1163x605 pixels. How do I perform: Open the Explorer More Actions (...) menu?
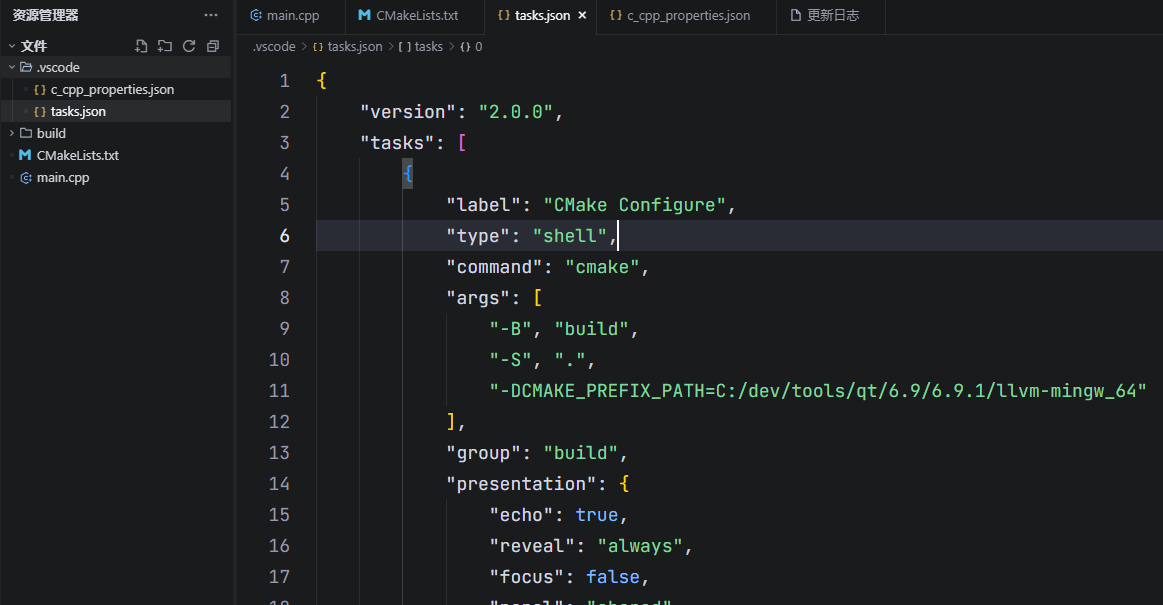[x=210, y=14]
